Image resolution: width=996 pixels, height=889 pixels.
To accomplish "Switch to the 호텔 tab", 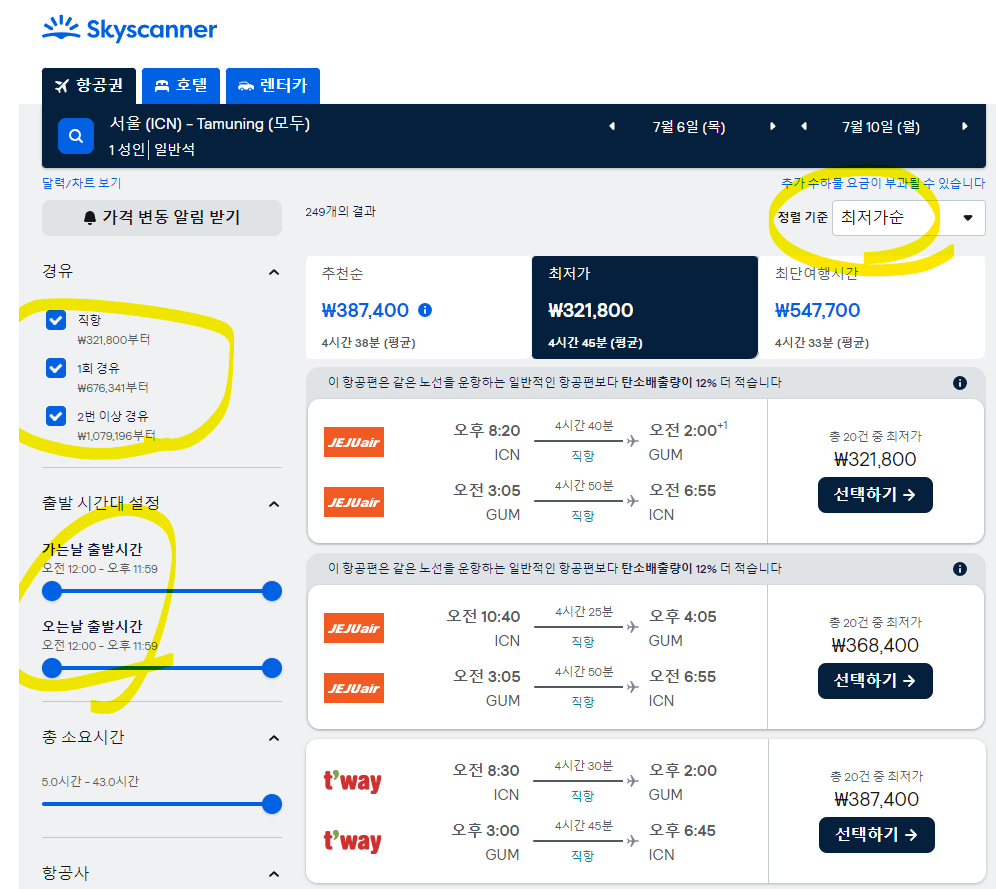I will point(181,86).
